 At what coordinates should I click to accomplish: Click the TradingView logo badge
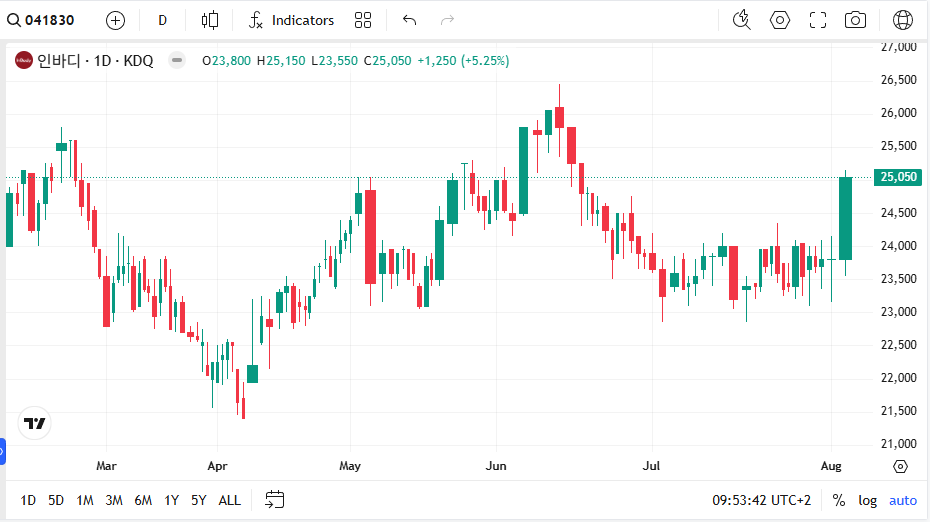click(x=34, y=423)
